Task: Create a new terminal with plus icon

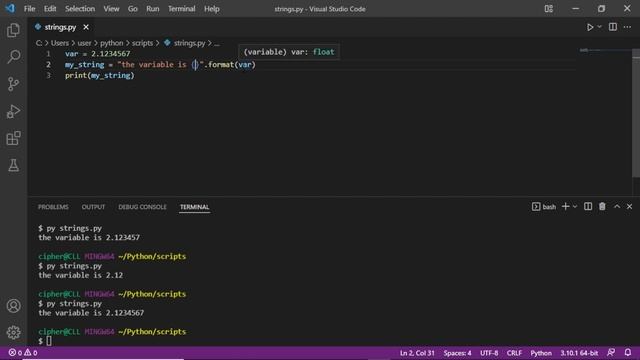Action: pos(565,207)
